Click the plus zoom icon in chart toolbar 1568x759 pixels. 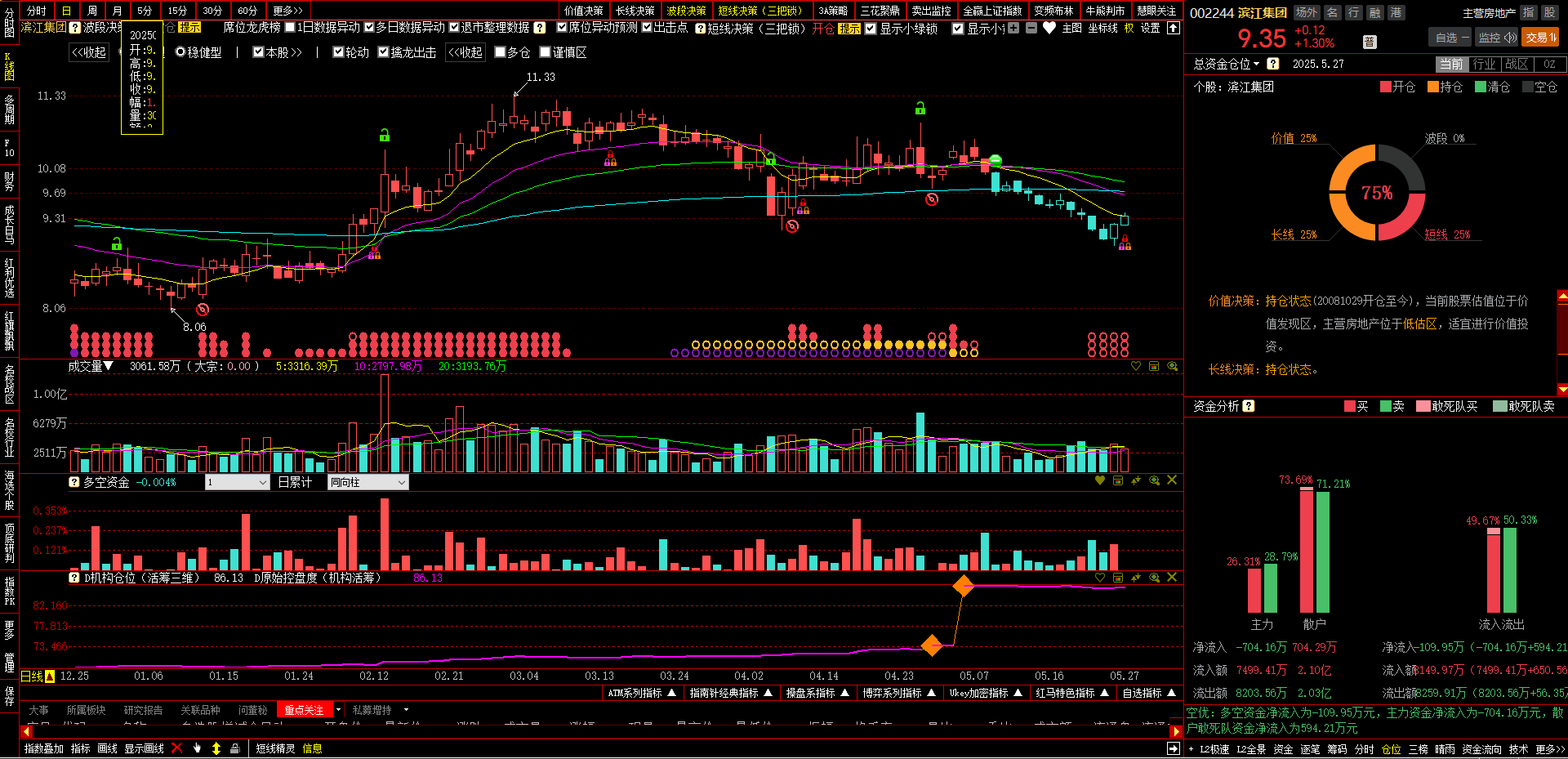click(x=1013, y=28)
